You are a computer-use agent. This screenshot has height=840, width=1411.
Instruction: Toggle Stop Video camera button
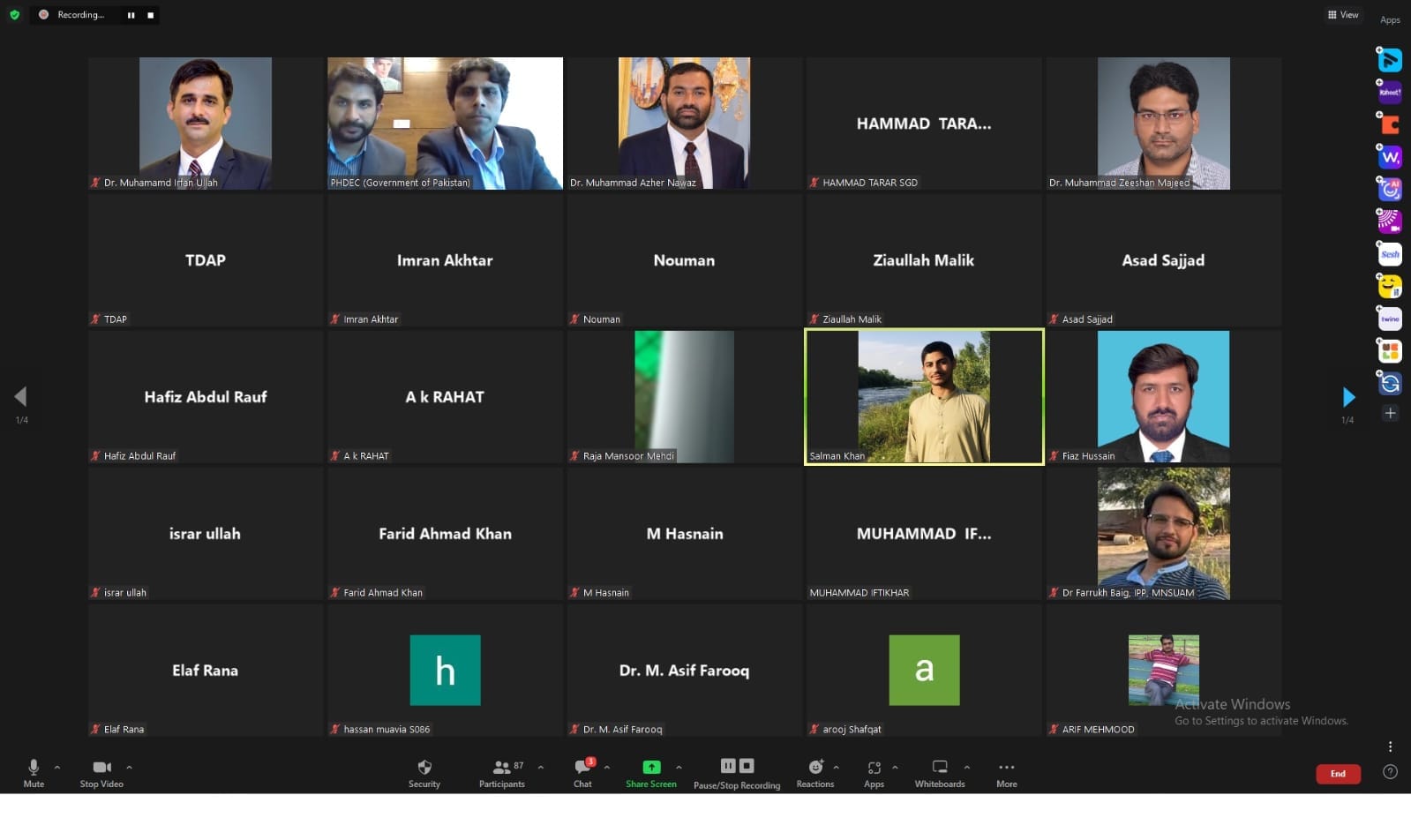(101, 771)
